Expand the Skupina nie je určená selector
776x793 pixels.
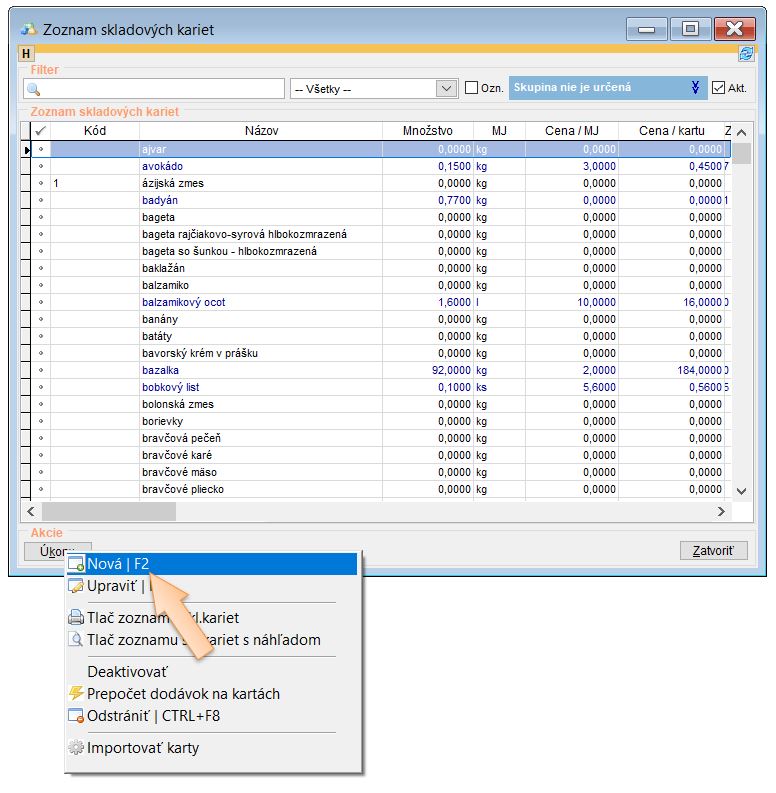[x=695, y=88]
